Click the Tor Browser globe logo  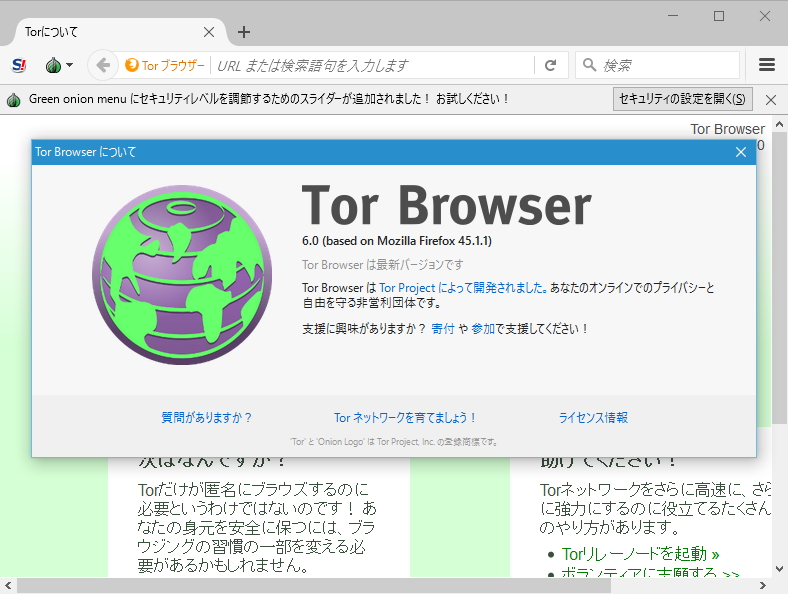tap(182, 275)
